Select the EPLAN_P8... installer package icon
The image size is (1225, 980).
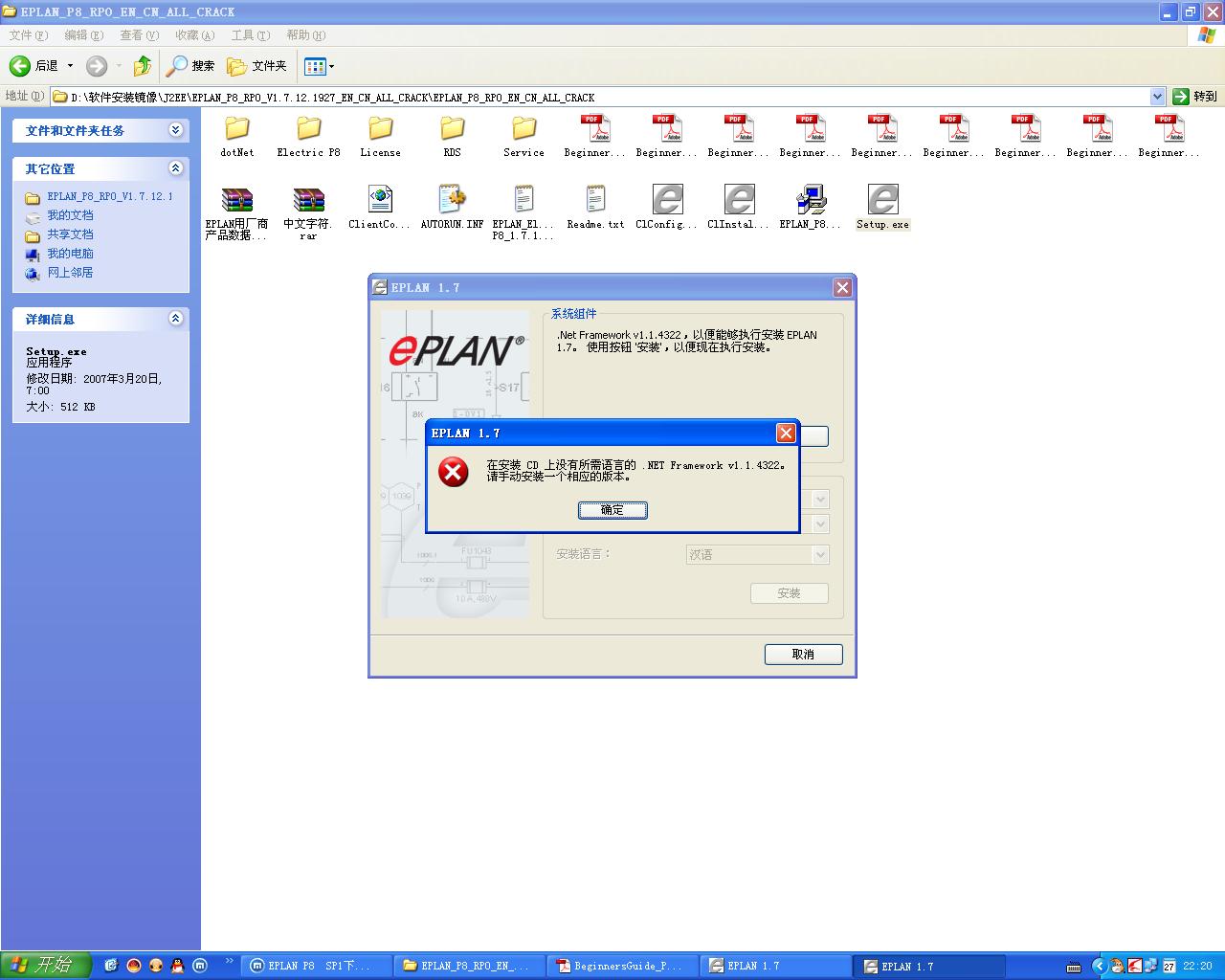click(811, 200)
